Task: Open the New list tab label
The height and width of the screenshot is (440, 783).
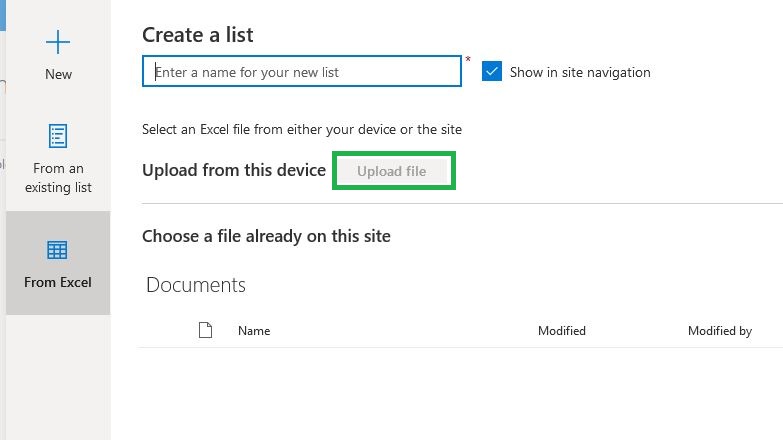Action: click(x=58, y=74)
